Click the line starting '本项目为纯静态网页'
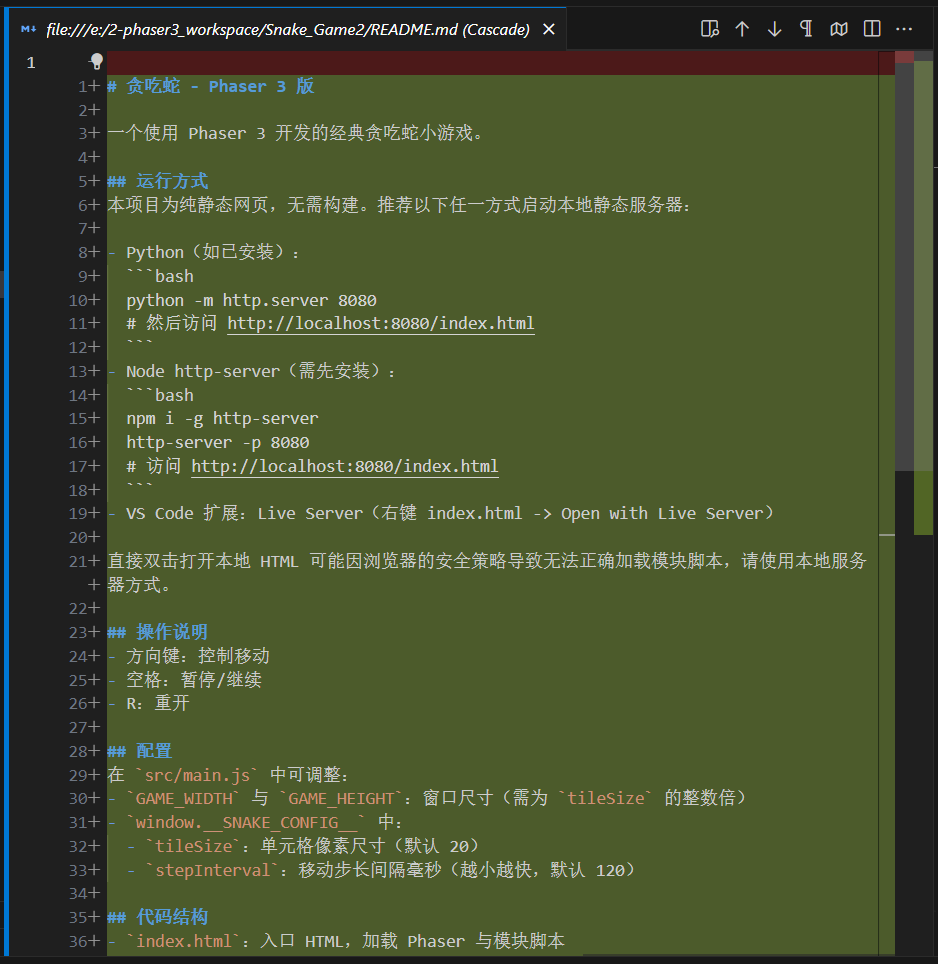The width and height of the screenshot is (938, 964). click(x=399, y=205)
